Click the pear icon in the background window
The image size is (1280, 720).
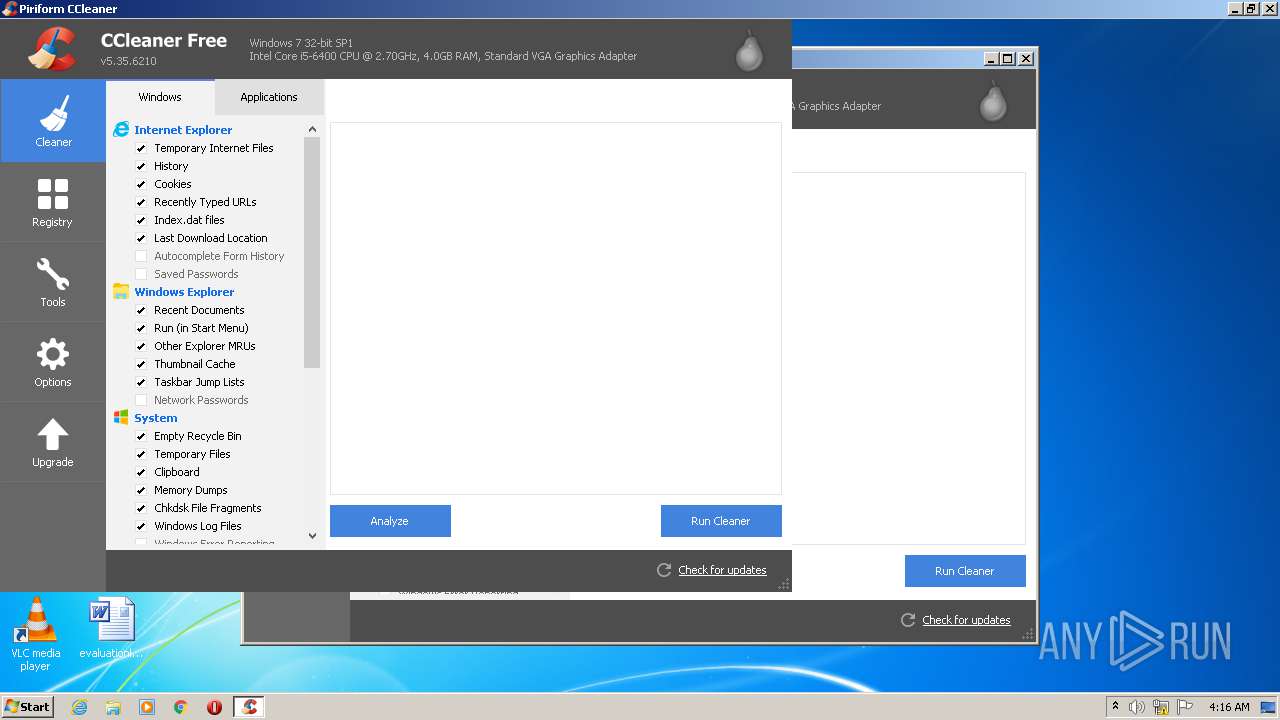point(993,101)
